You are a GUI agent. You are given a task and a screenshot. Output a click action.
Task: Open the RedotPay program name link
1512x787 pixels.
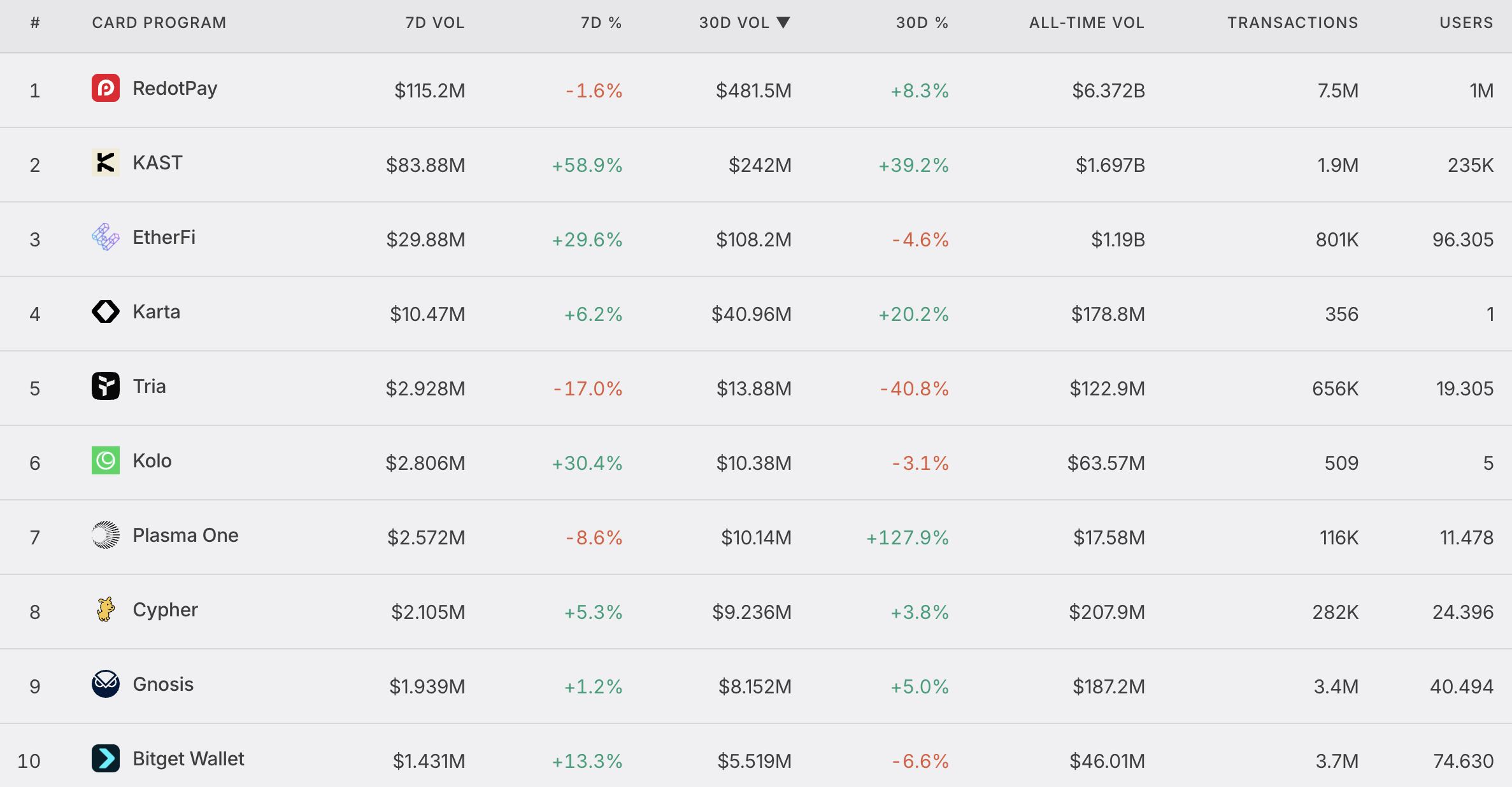point(175,89)
